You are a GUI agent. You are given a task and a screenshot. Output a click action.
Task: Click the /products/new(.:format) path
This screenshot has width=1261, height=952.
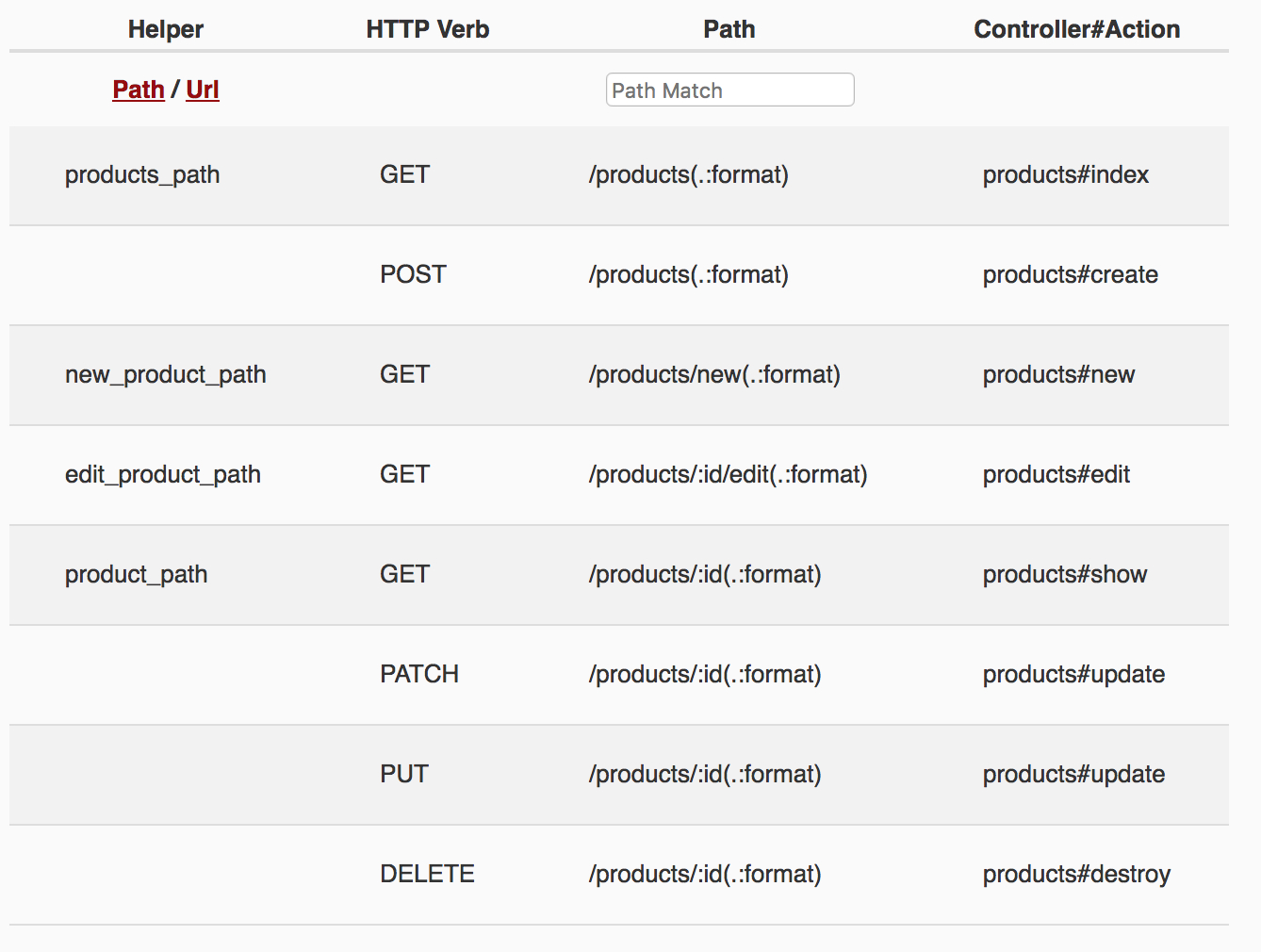[x=714, y=375]
